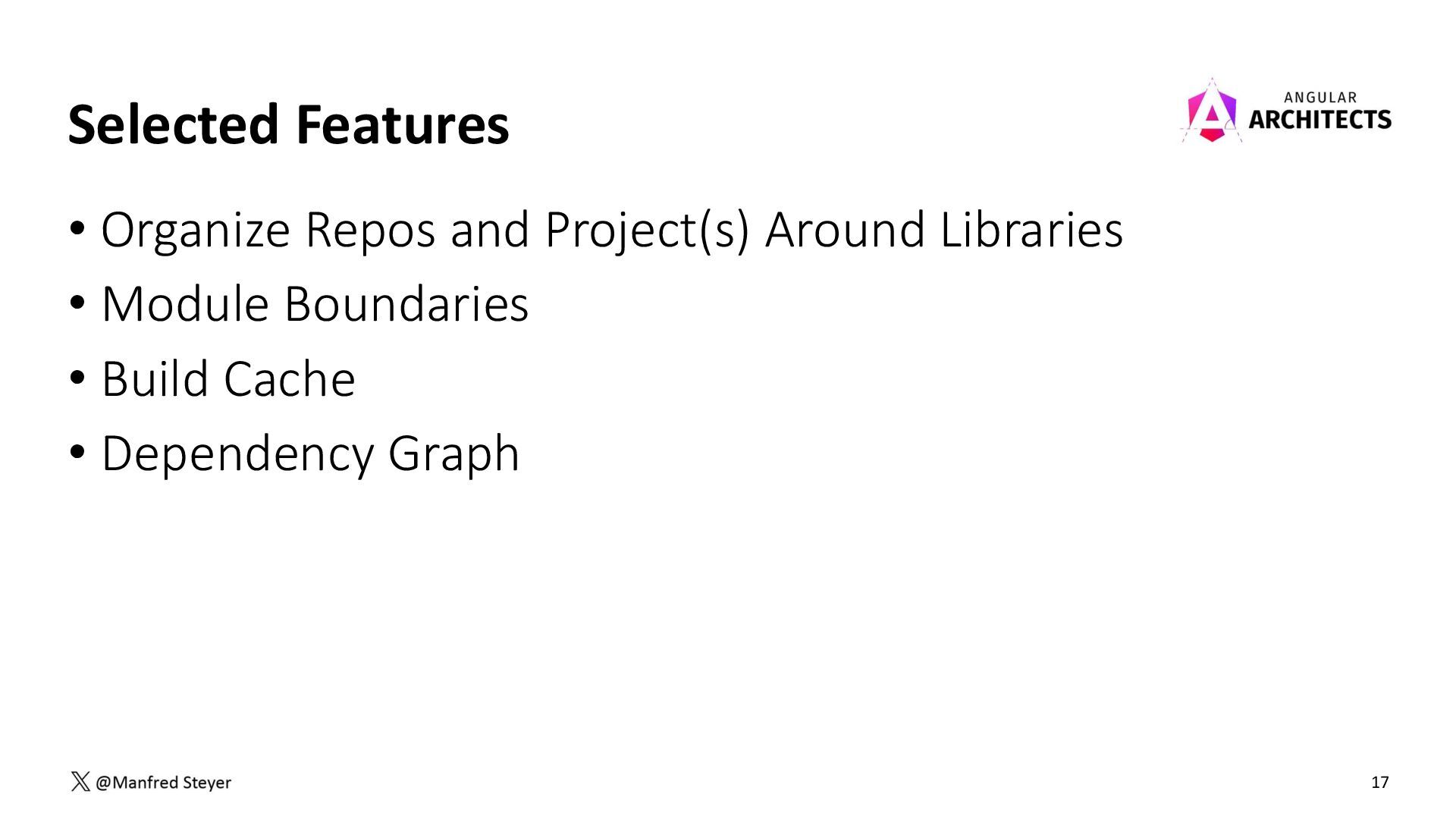This screenshot has height=819, width=1456.
Task: Click the word Dependency in fourth bullet
Action: [237, 454]
